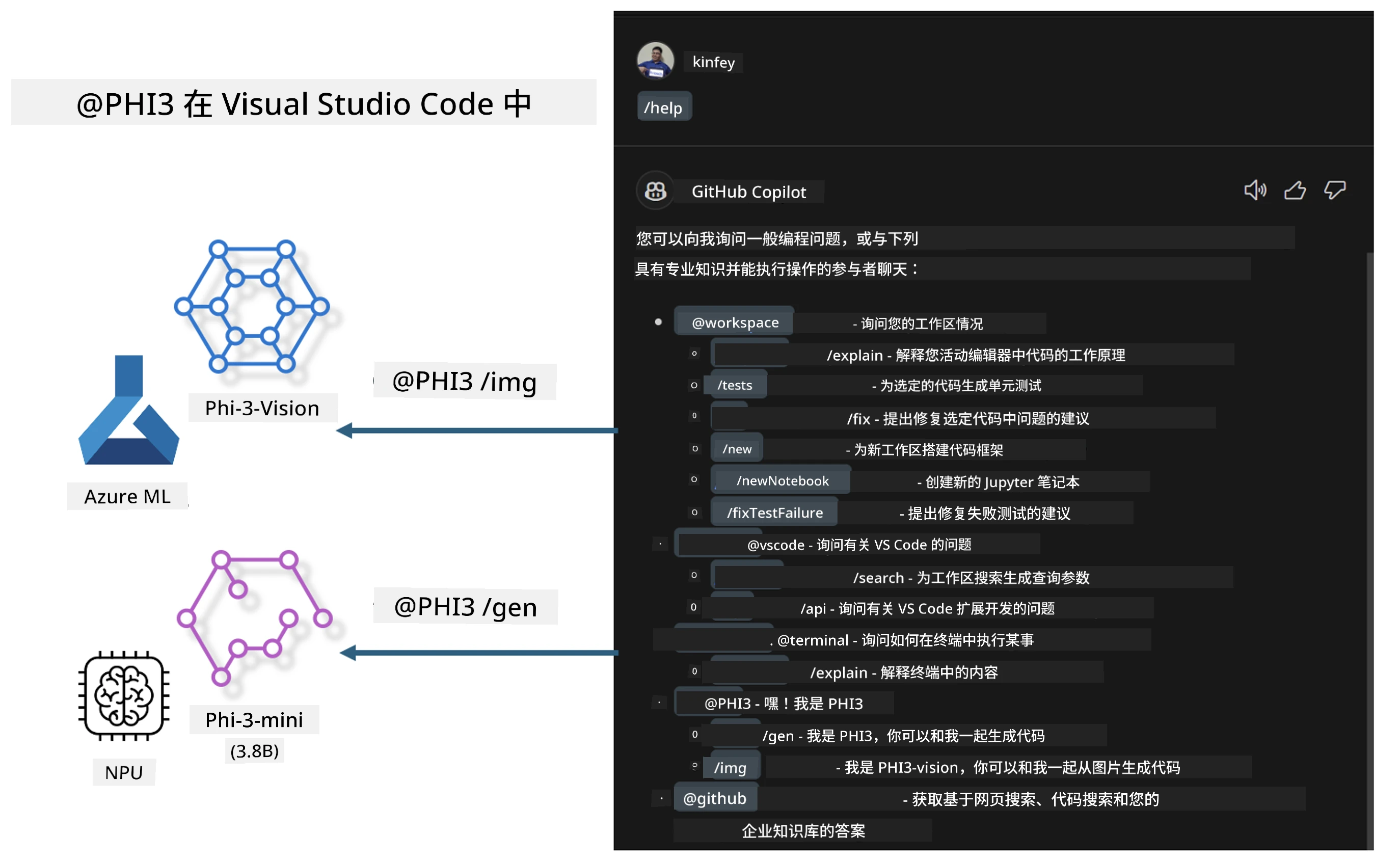Screen dimensions: 1400x862
Task: Click the '@PHI3 在 Visual Studio Code 中' title
Action: [x=304, y=103]
